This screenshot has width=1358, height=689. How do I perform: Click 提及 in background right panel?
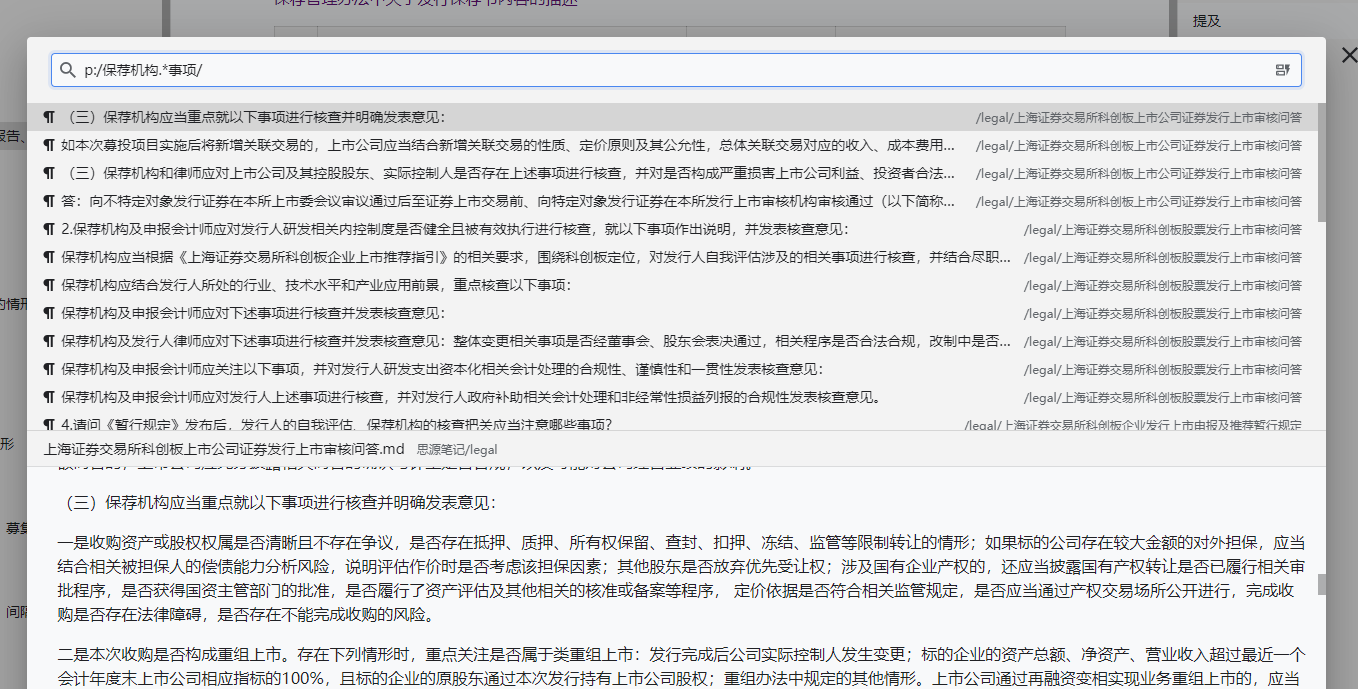pos(1207,20)
